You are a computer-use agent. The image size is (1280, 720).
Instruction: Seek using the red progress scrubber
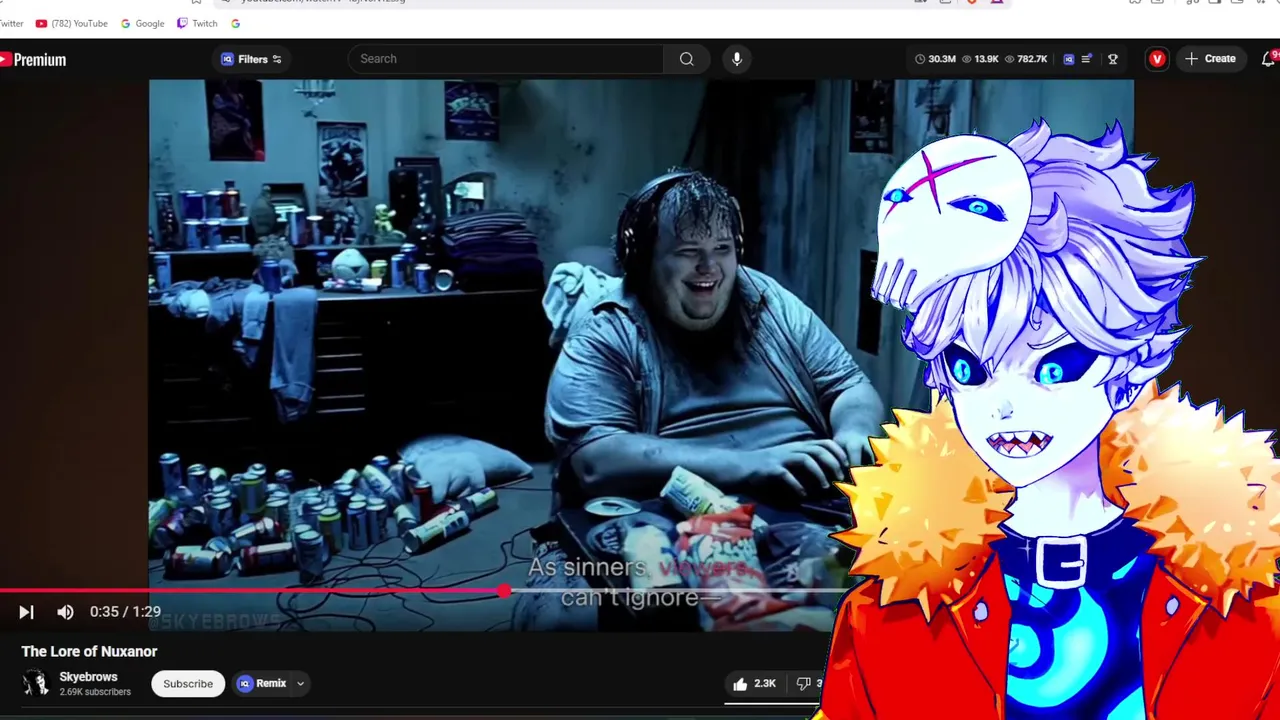click(504, 591)
